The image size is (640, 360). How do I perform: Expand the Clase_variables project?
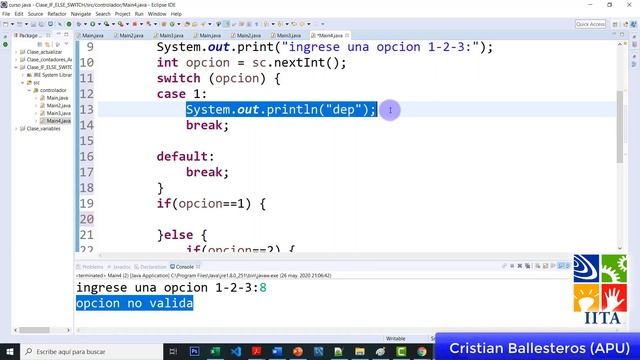pyautogui.click(x=16, y=129)
